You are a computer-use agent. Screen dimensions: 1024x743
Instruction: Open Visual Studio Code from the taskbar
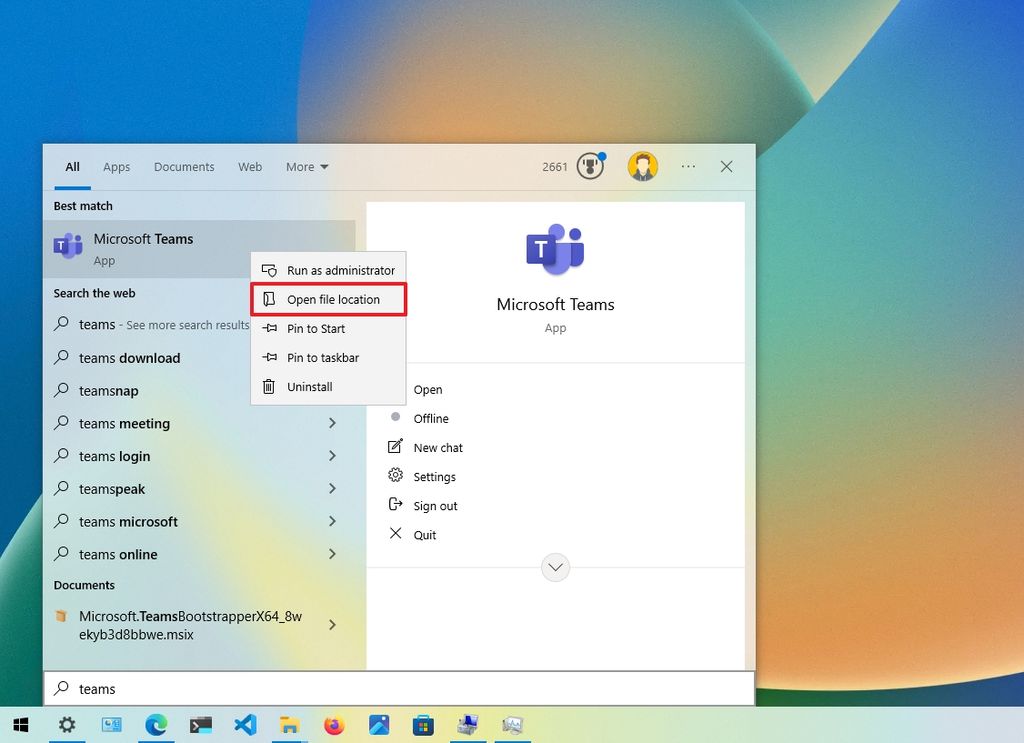(245, 725)
